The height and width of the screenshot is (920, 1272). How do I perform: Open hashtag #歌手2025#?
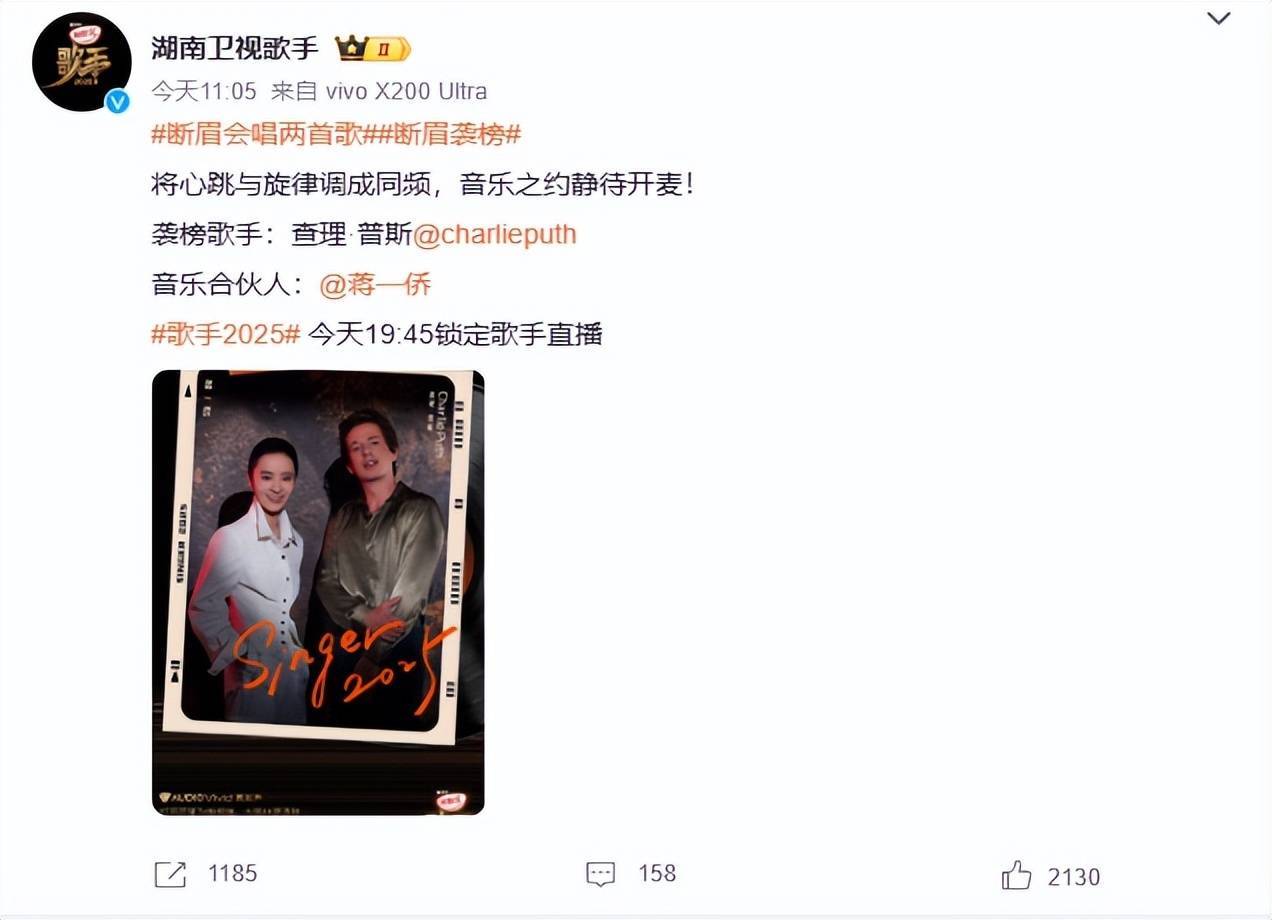(226, 335)
